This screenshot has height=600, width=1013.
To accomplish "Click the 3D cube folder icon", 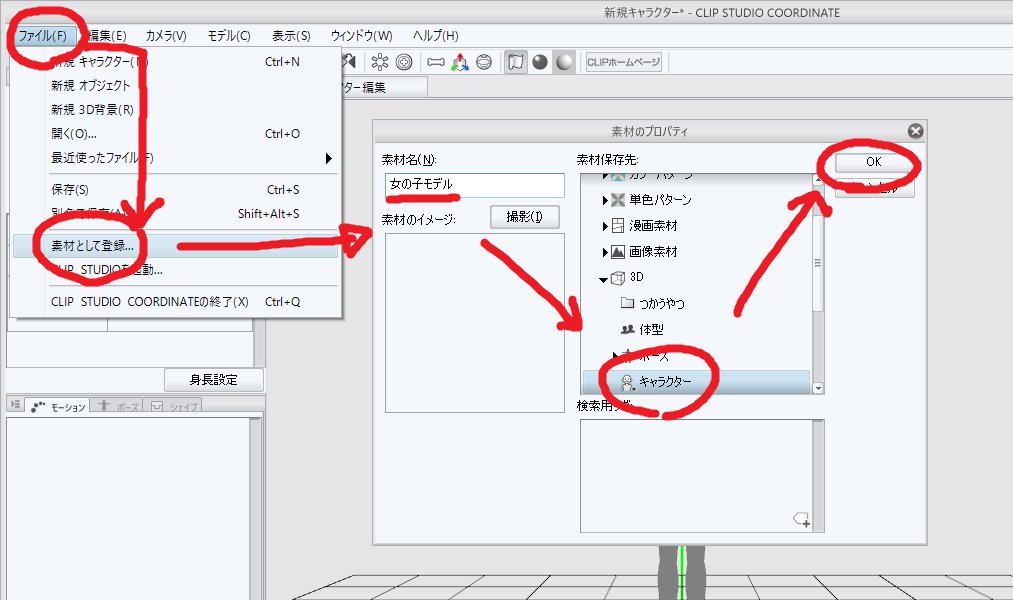I will coord(618,278).
